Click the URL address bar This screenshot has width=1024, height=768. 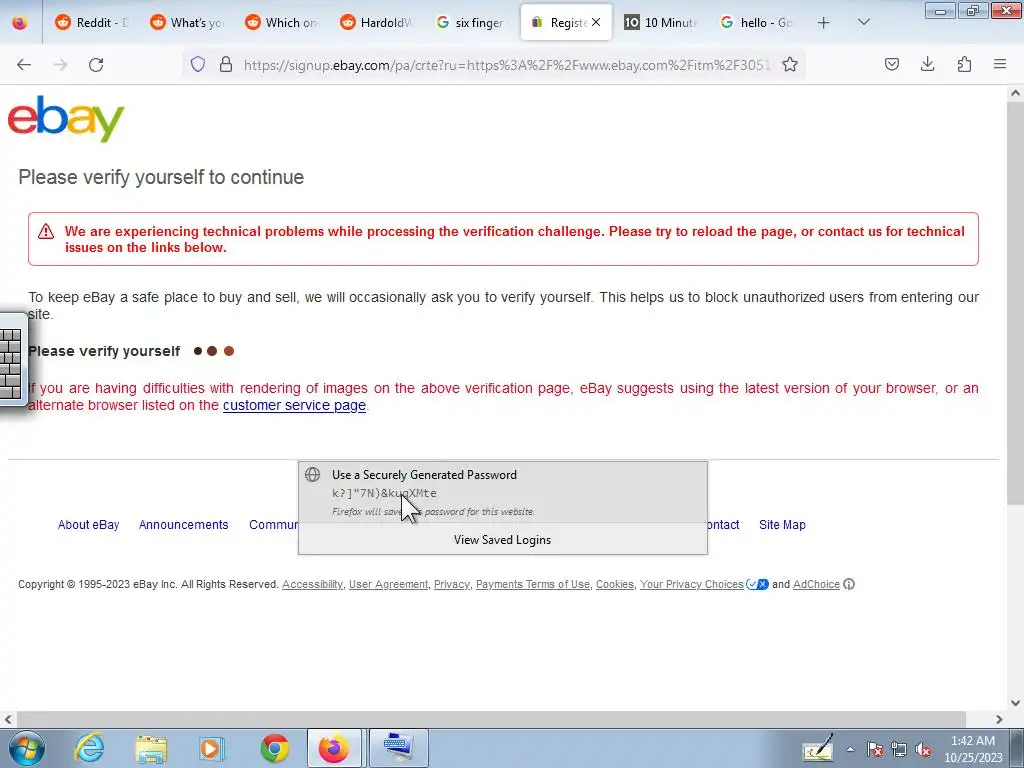(507, 65)
